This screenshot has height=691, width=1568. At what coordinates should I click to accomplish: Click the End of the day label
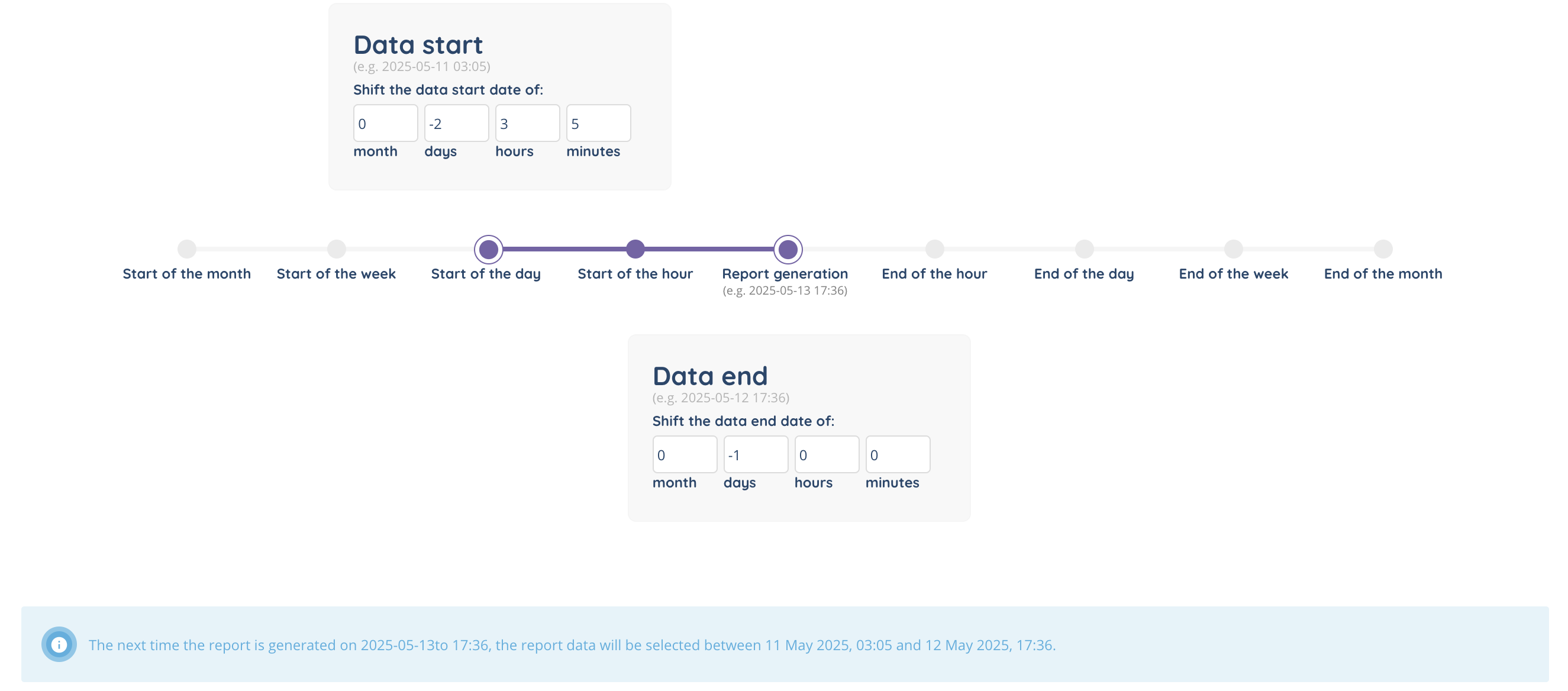1083,274
